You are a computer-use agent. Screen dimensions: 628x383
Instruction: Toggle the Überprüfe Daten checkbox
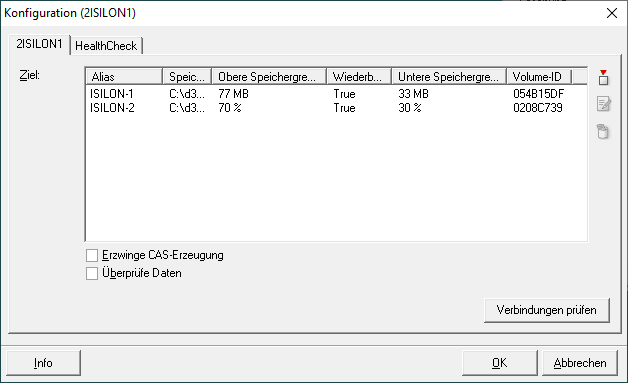point(92,273)
